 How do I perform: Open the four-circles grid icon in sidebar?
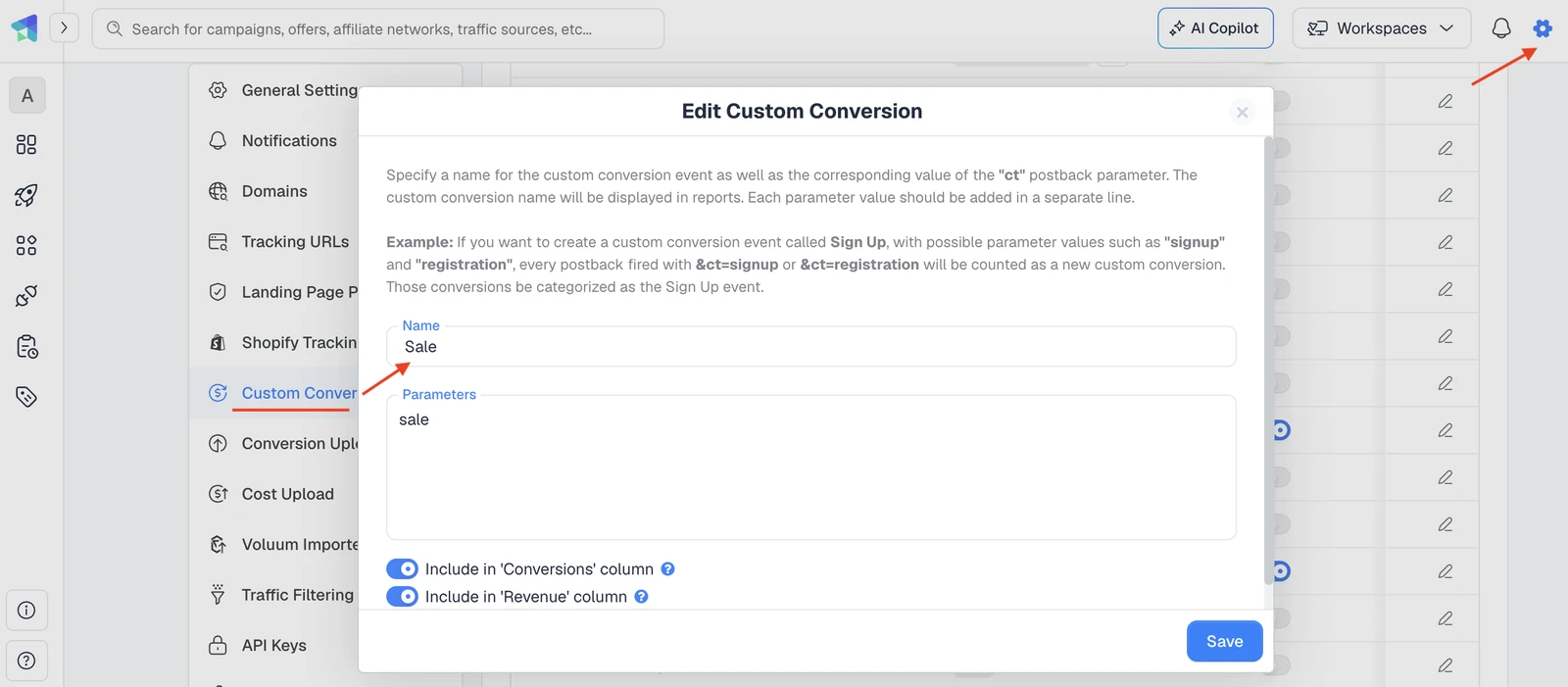click(26, 245)
